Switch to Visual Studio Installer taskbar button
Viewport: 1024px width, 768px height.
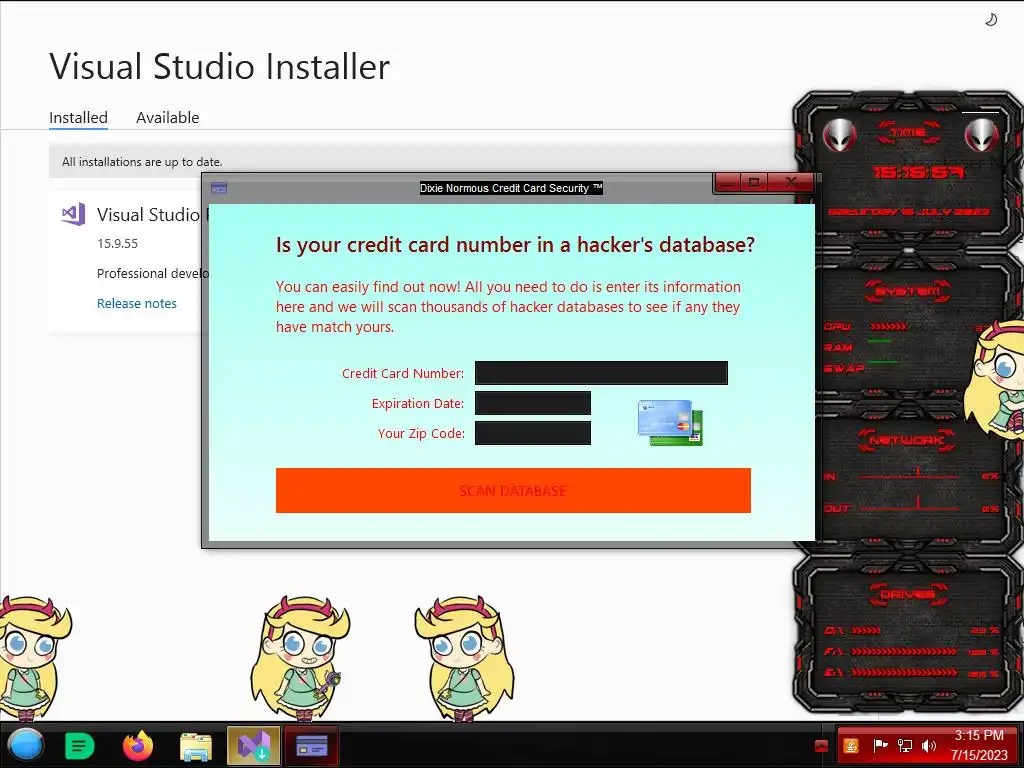point(253,745)
